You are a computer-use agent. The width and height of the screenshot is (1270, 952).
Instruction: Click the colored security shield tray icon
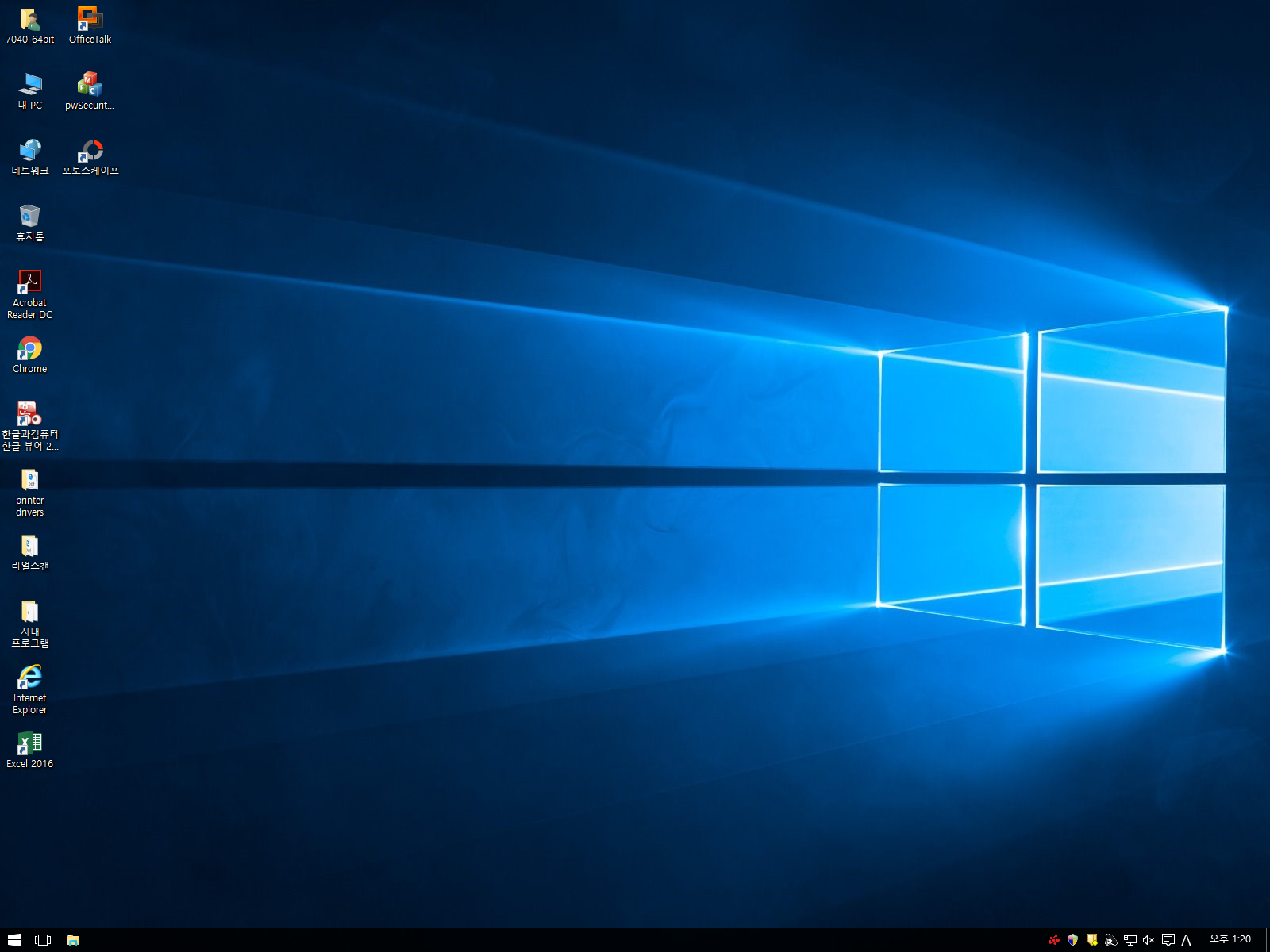tap(1073, 940)
